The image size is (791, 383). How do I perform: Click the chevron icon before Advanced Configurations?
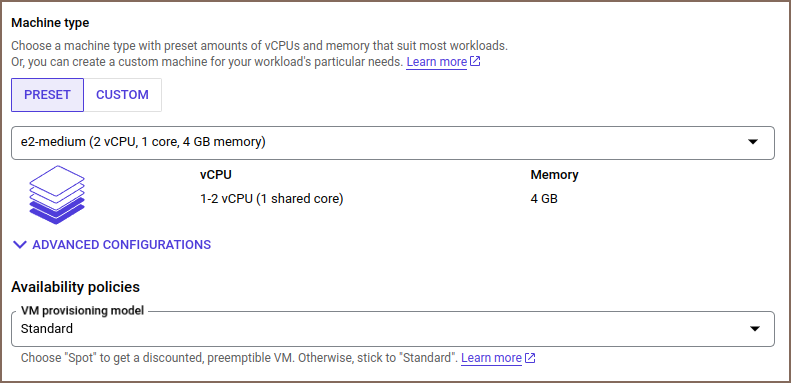click(20, 245)
